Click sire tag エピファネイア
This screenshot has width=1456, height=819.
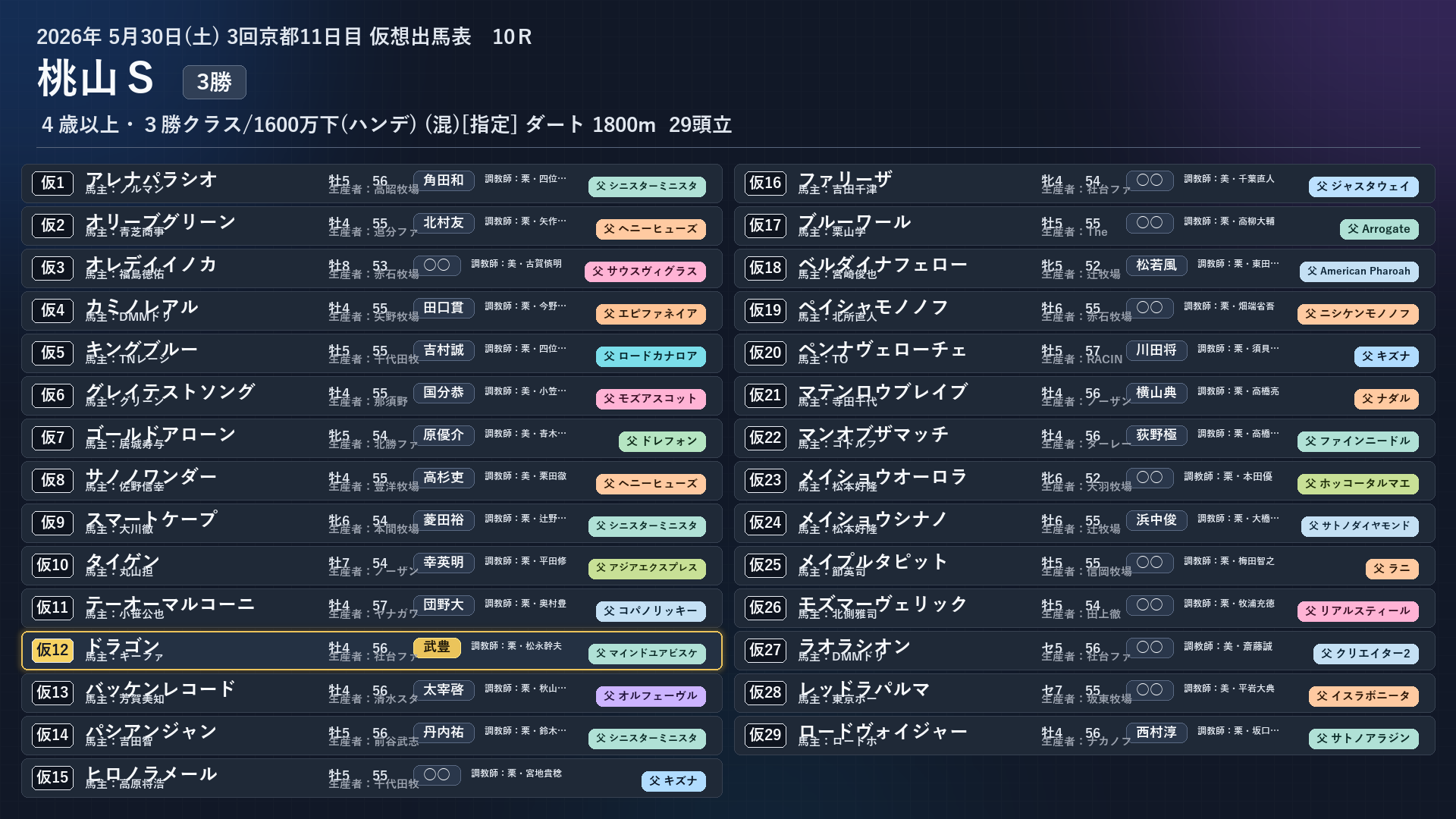click(x=651, y=314)
